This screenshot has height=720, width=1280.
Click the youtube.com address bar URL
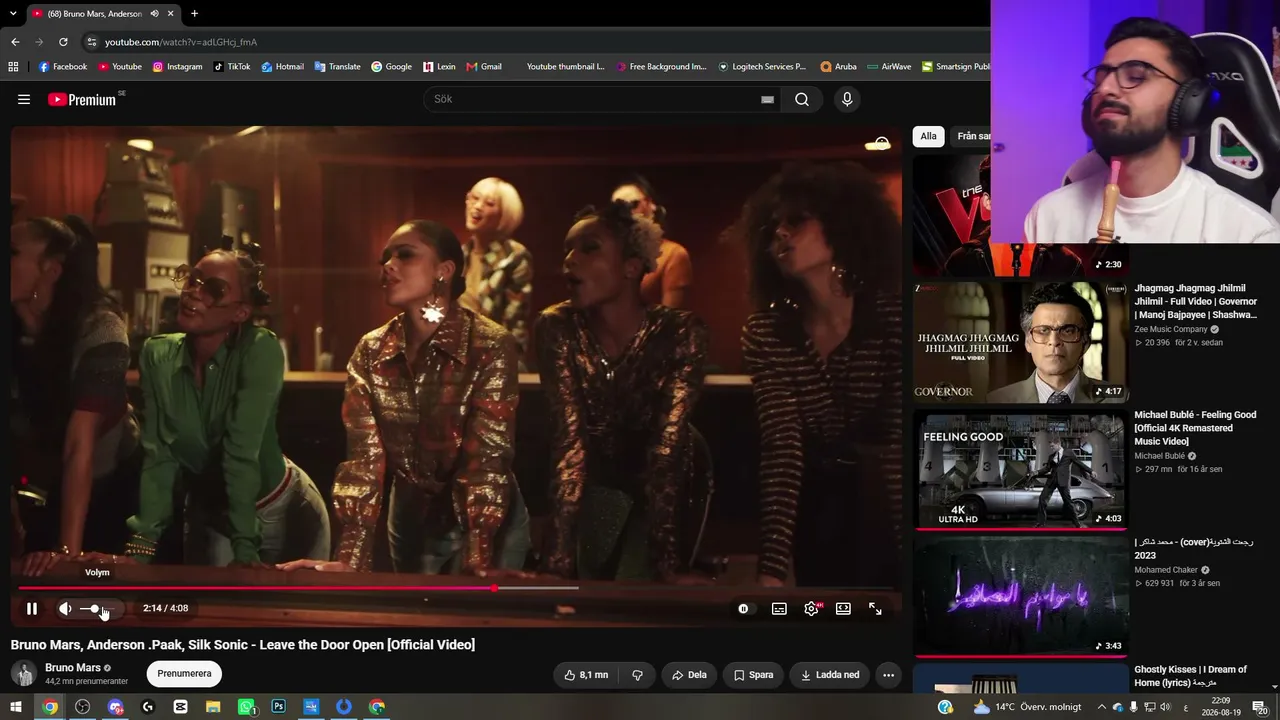pyautogui.click(x=181, y=42)
